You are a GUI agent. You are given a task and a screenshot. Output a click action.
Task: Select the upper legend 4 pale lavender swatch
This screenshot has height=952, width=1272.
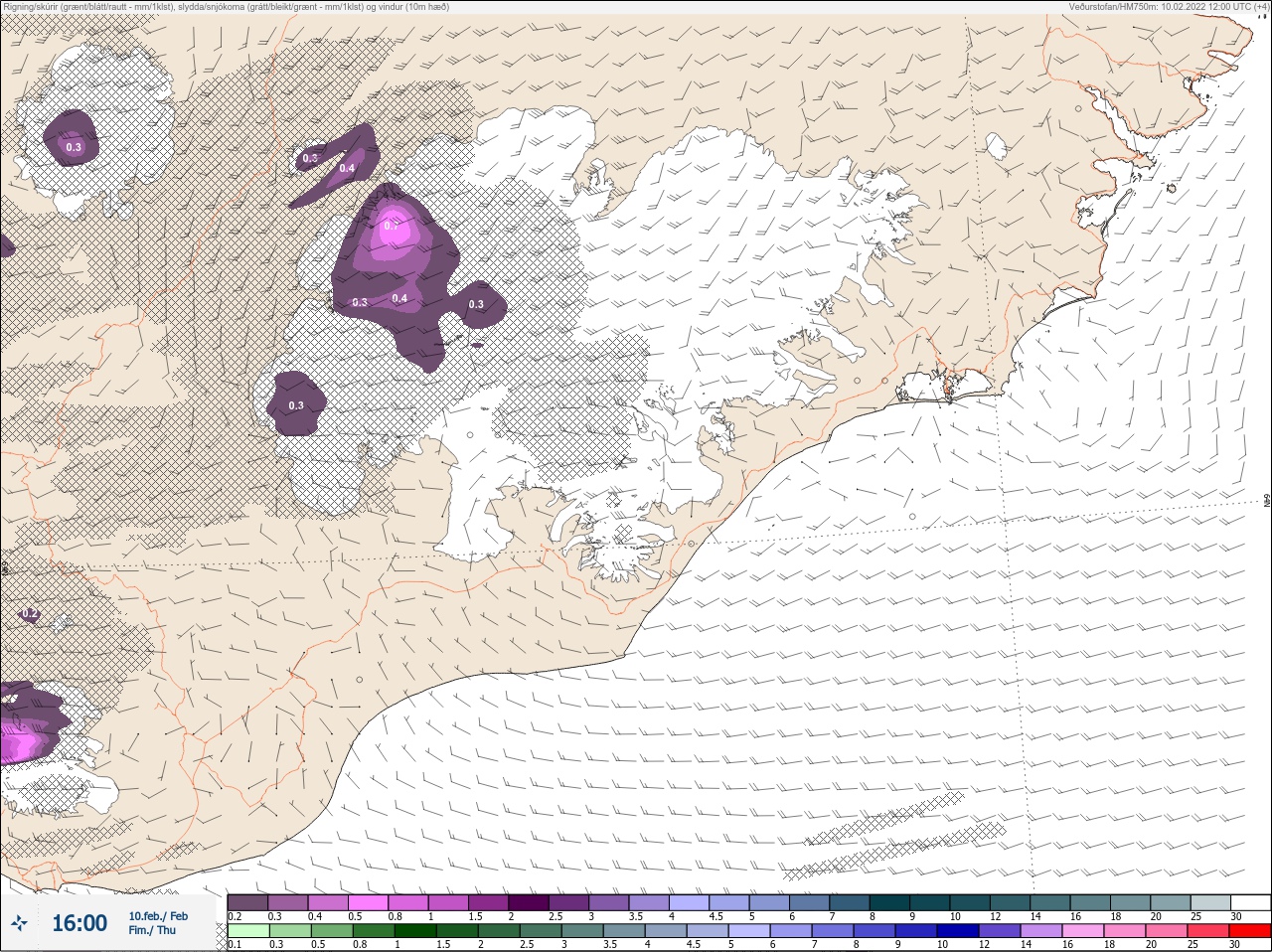(x=689, y=902)
